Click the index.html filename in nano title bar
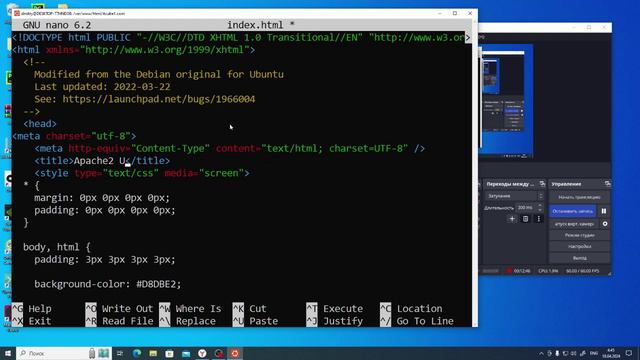 tap(255, 25)
